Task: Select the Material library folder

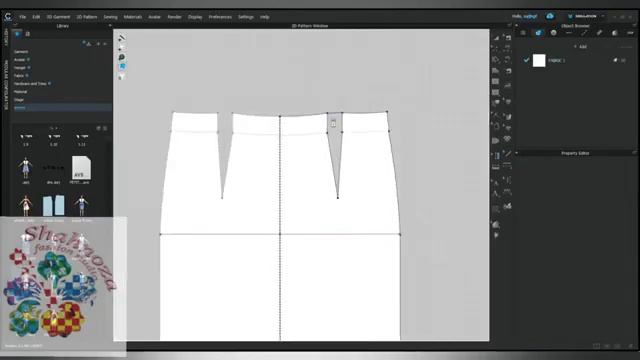Action: point(20,92)
